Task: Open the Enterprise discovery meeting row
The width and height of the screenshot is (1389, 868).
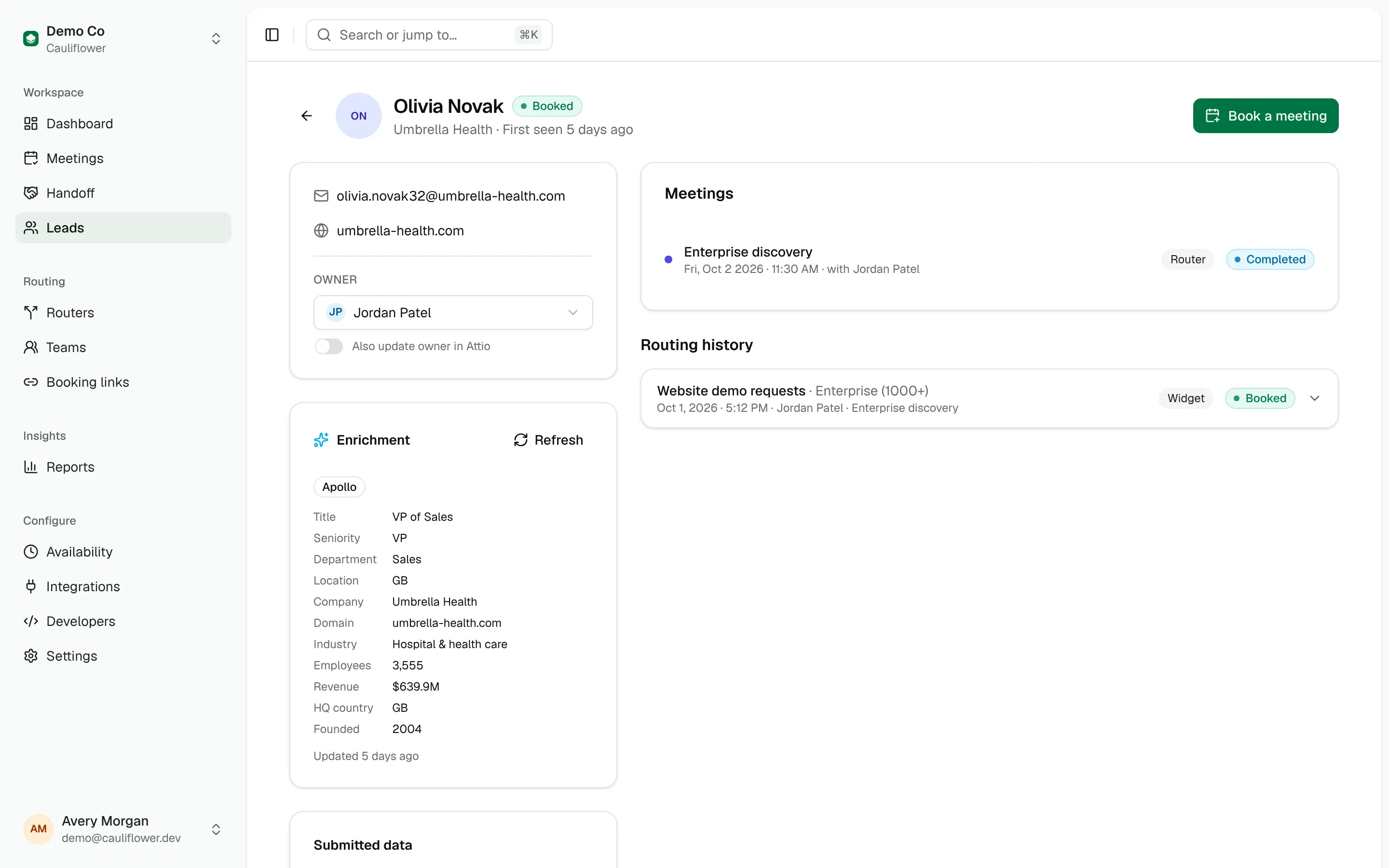Action: (x=990, y=260)
